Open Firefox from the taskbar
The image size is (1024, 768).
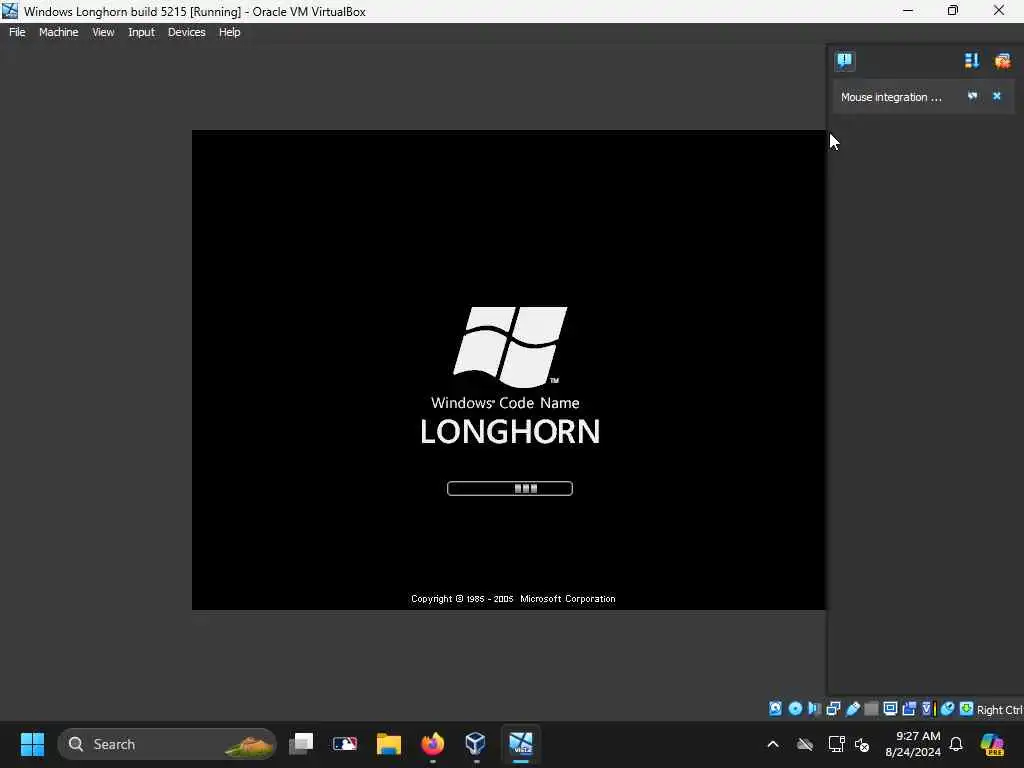(432, 744)
